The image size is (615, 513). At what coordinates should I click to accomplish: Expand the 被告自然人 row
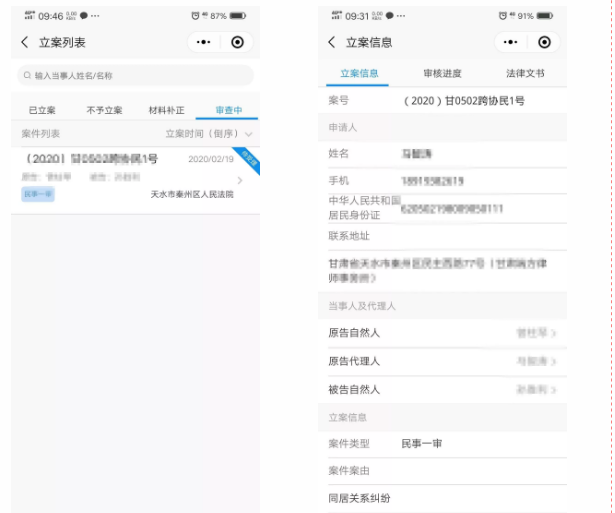(440, 389)
